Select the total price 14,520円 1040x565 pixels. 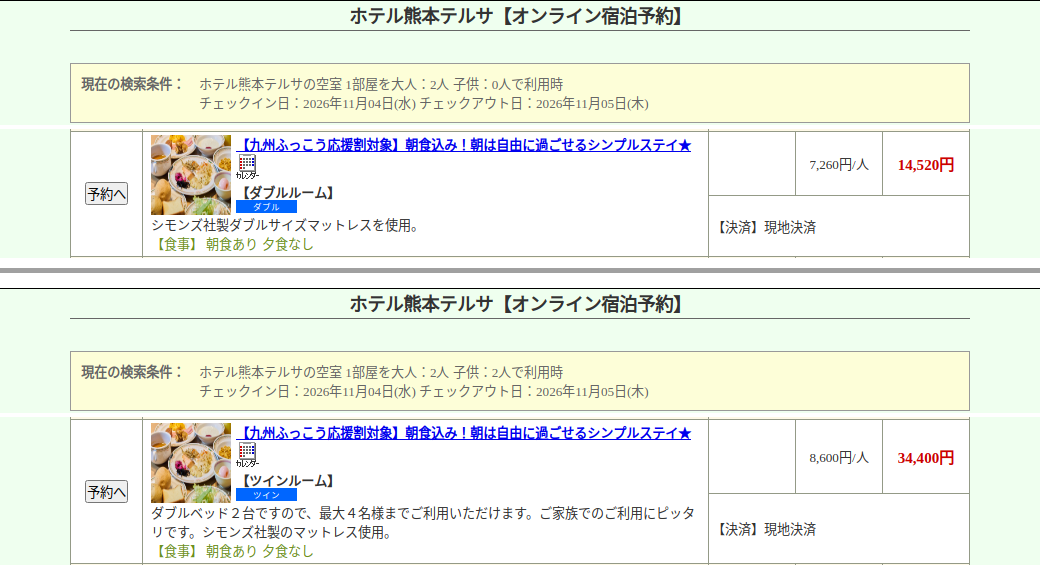(926, 164)
